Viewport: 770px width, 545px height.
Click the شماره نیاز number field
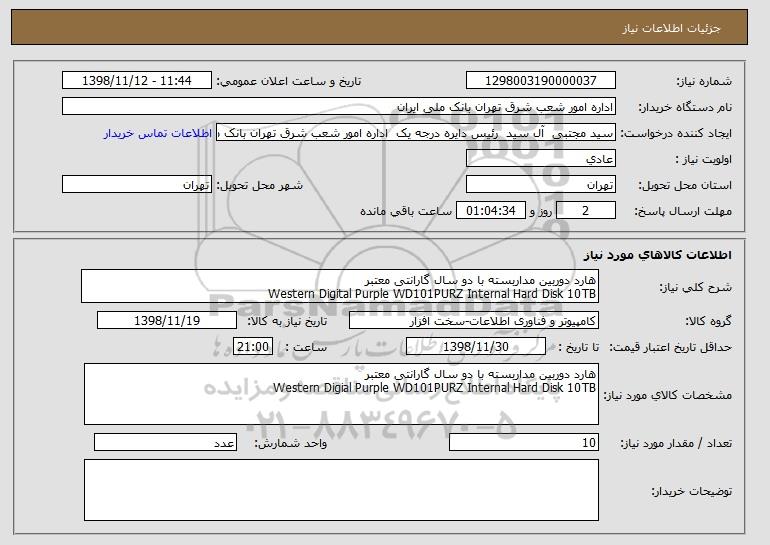pos(541,81)
